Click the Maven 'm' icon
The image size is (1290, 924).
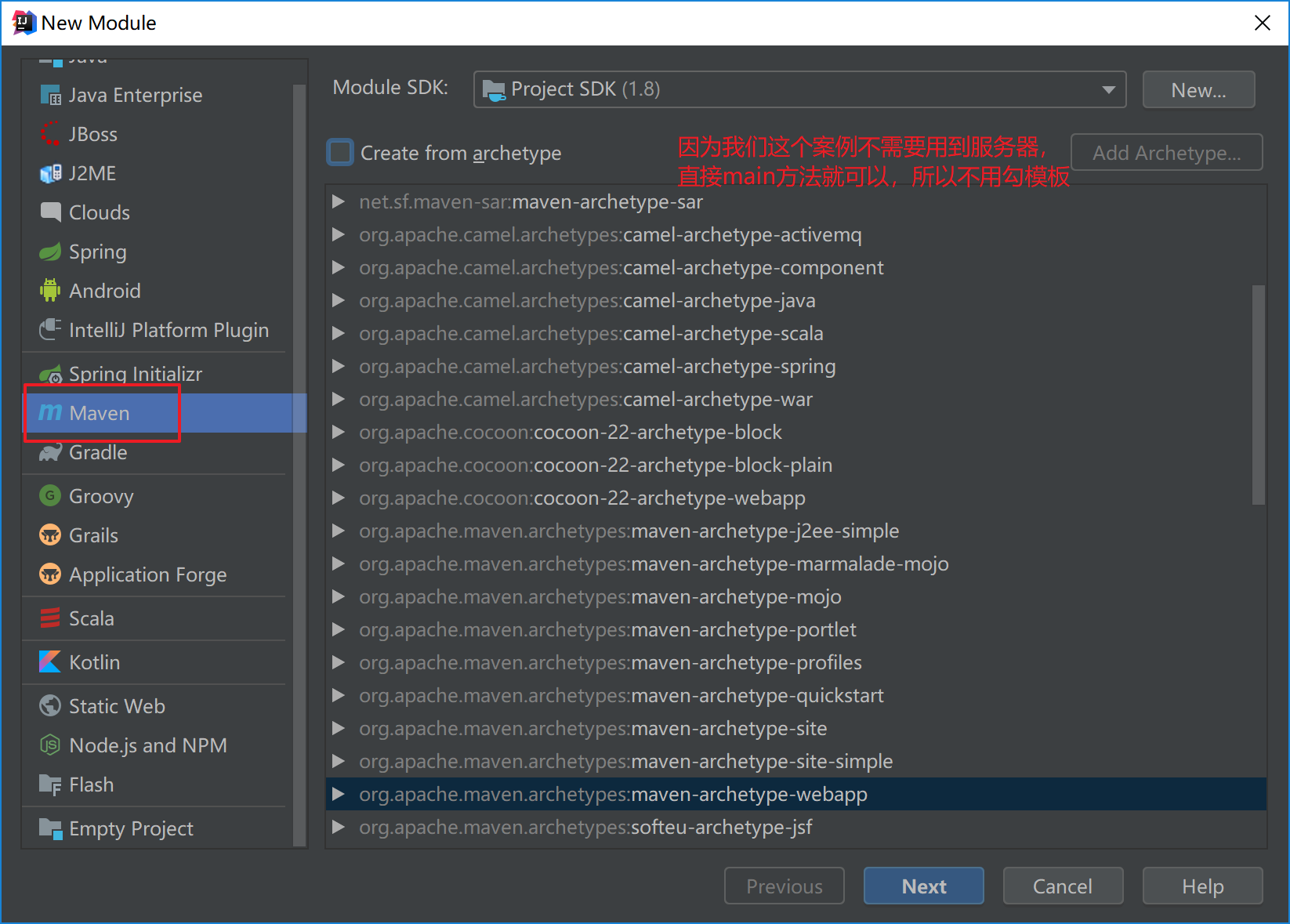50,413
